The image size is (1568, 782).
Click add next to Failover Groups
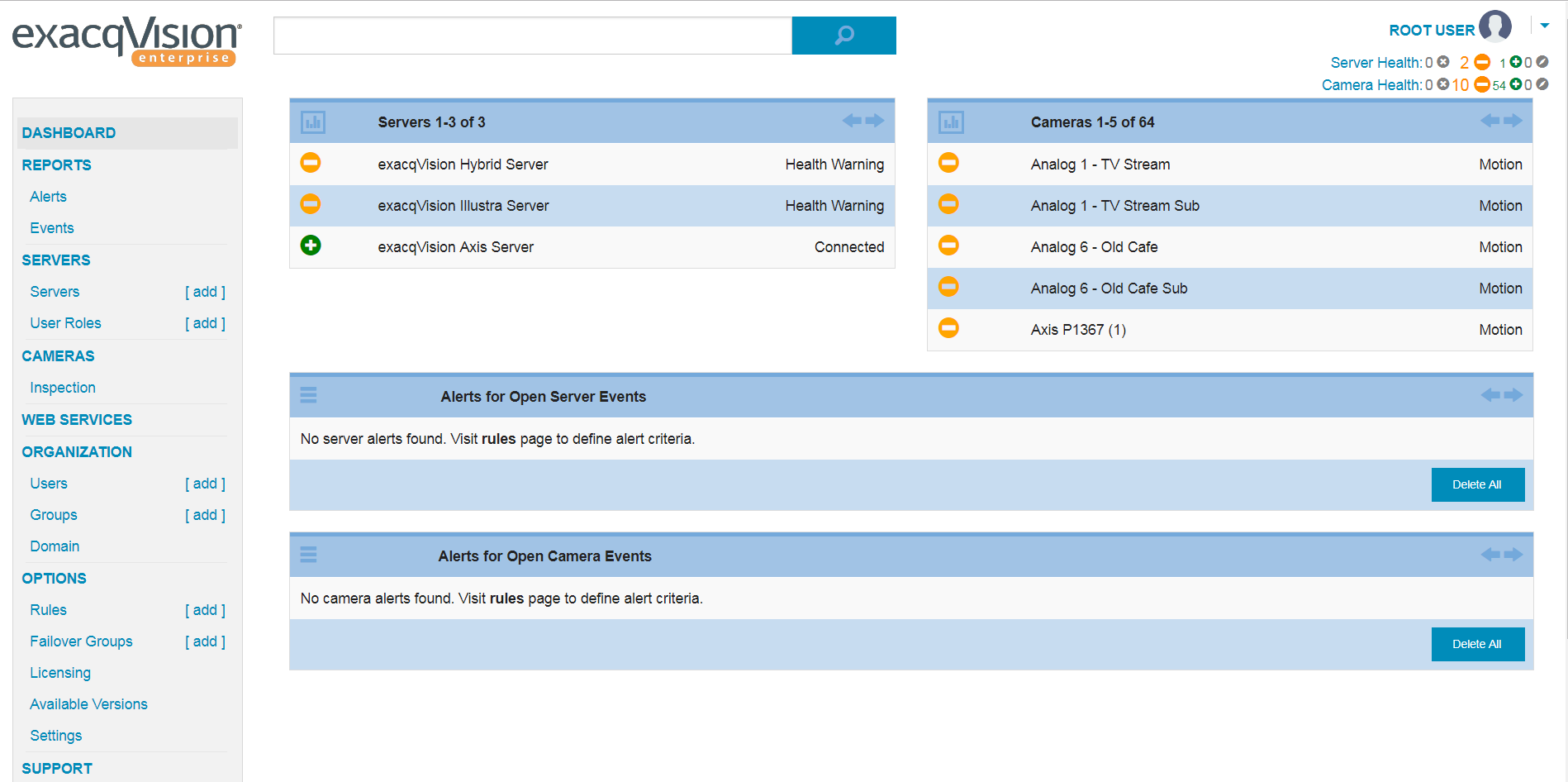(x=205, y=641)
